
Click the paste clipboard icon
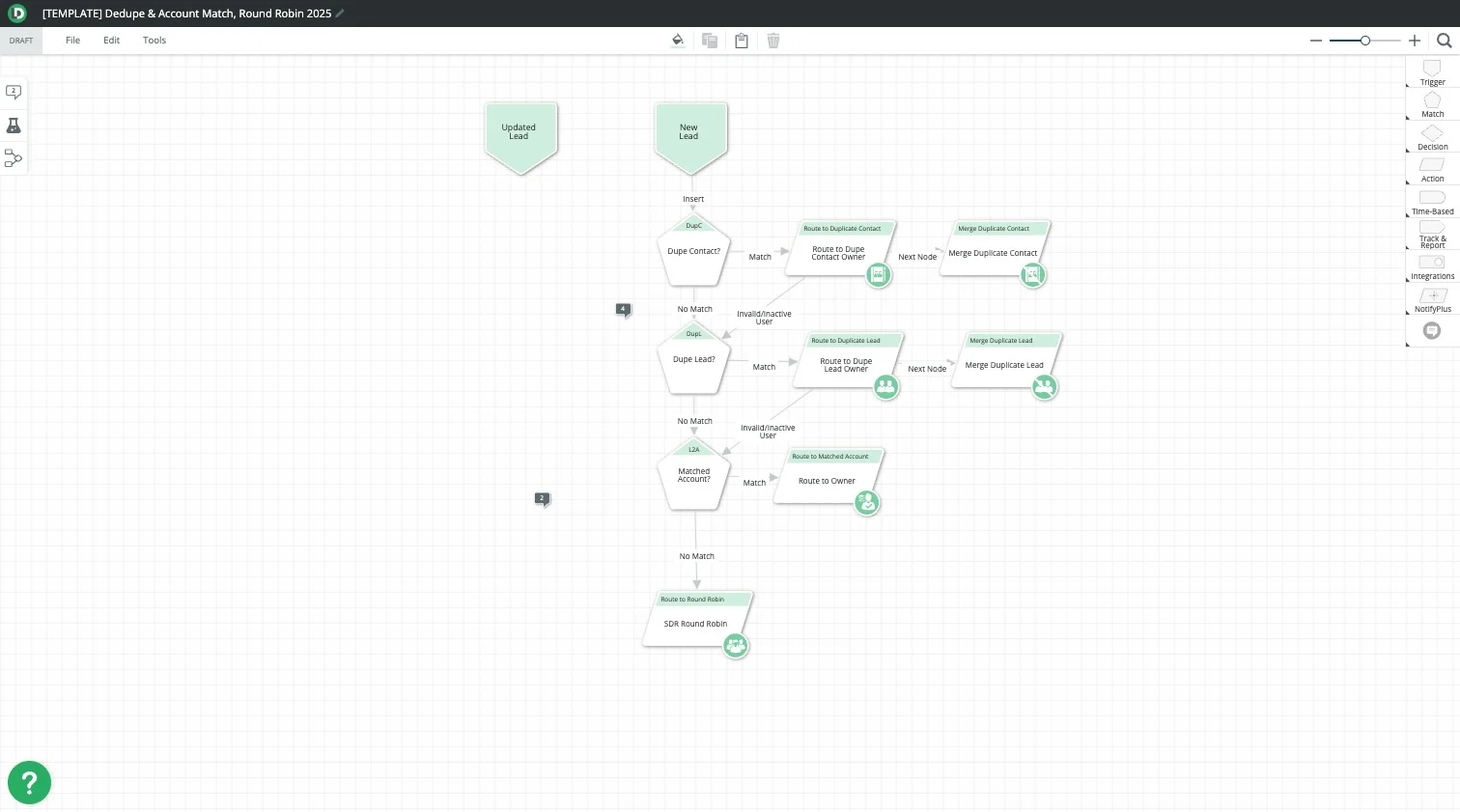[x=742, y=41]
